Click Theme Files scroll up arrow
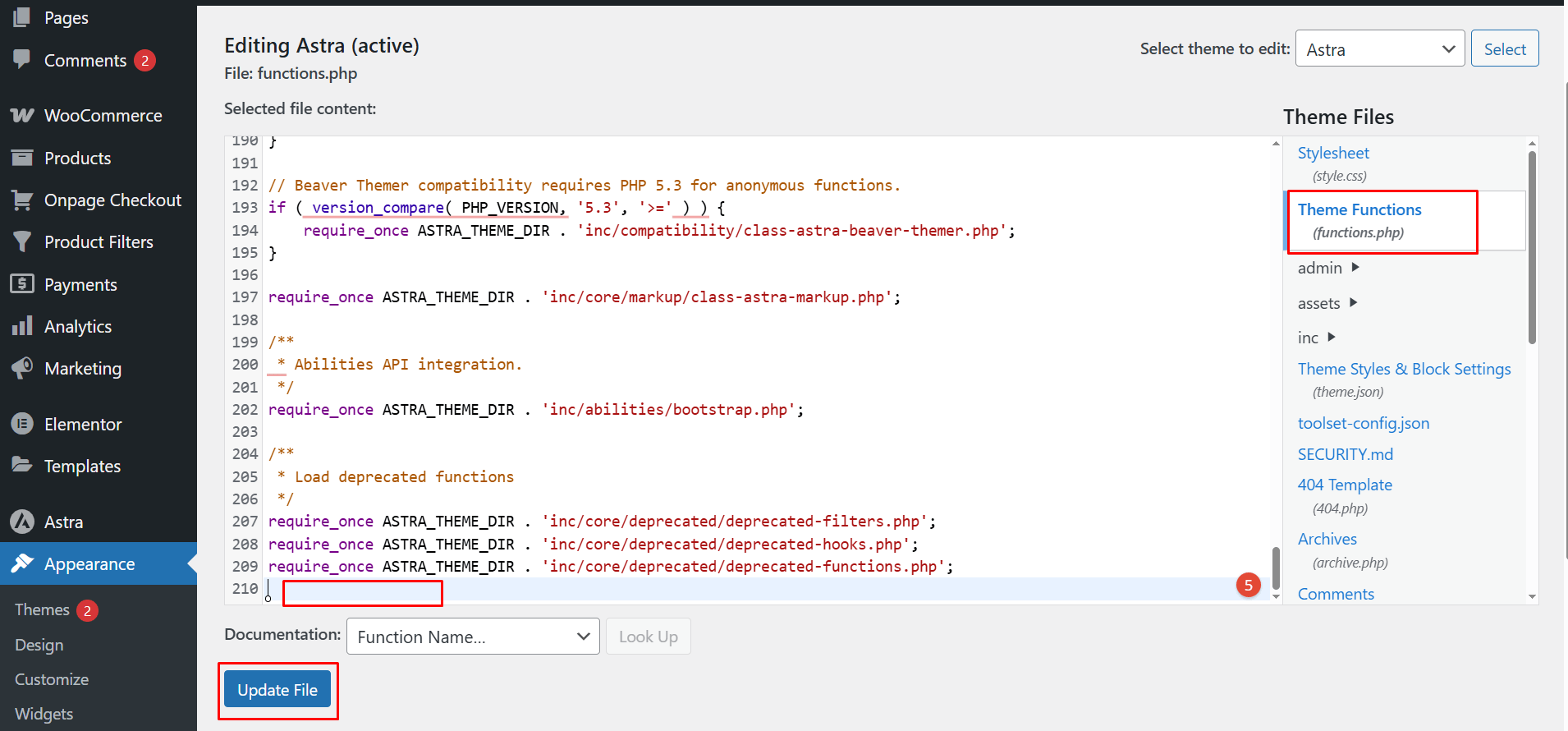The height and width of the screenshot is (731, 1568). [x=1532, y=143]
